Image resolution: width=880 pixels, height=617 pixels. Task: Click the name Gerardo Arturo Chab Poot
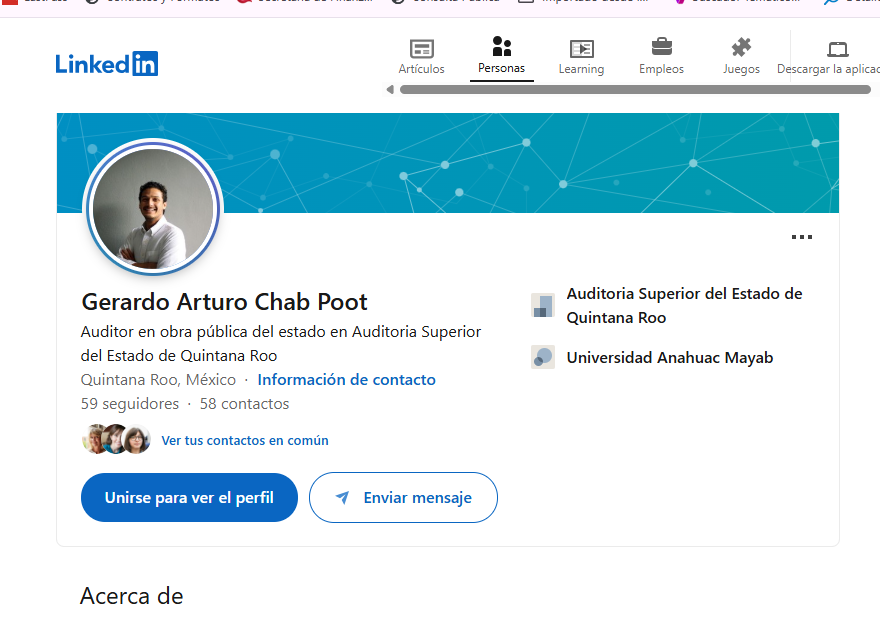click(x=224, y=302)
